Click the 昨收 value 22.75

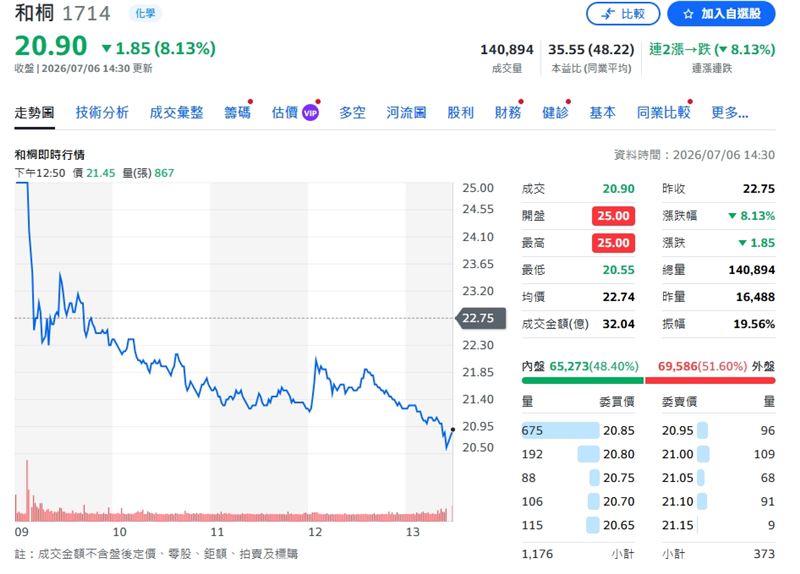[759, 189]
